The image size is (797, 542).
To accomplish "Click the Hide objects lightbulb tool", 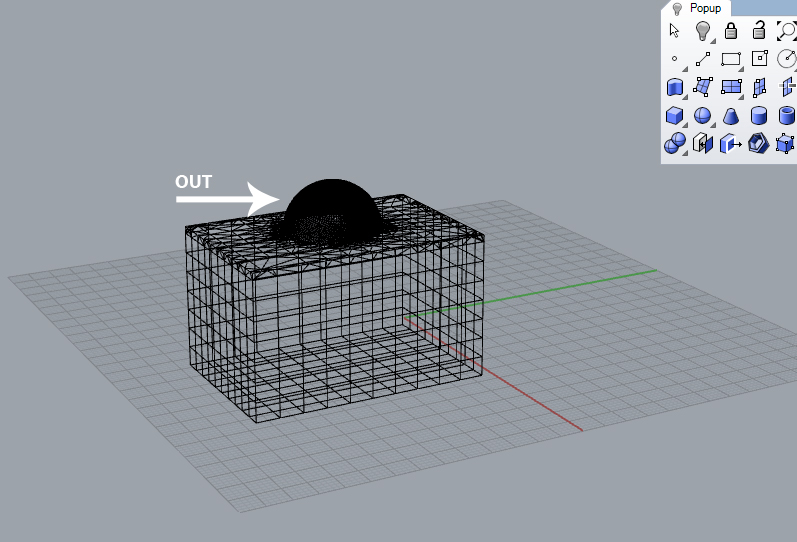I will coord(702,31).
